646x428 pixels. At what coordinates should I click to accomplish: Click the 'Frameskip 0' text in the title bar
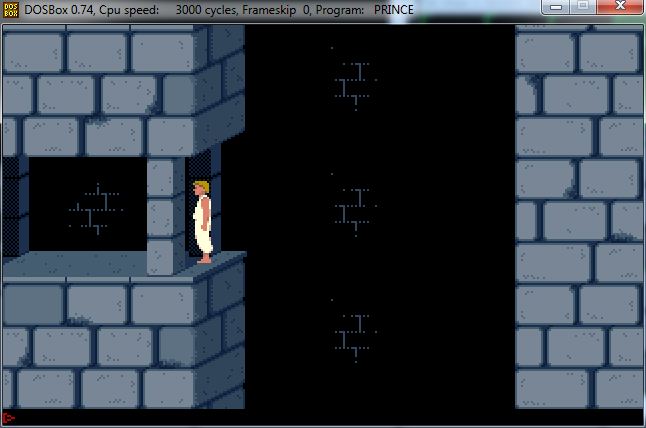(276, 10)
